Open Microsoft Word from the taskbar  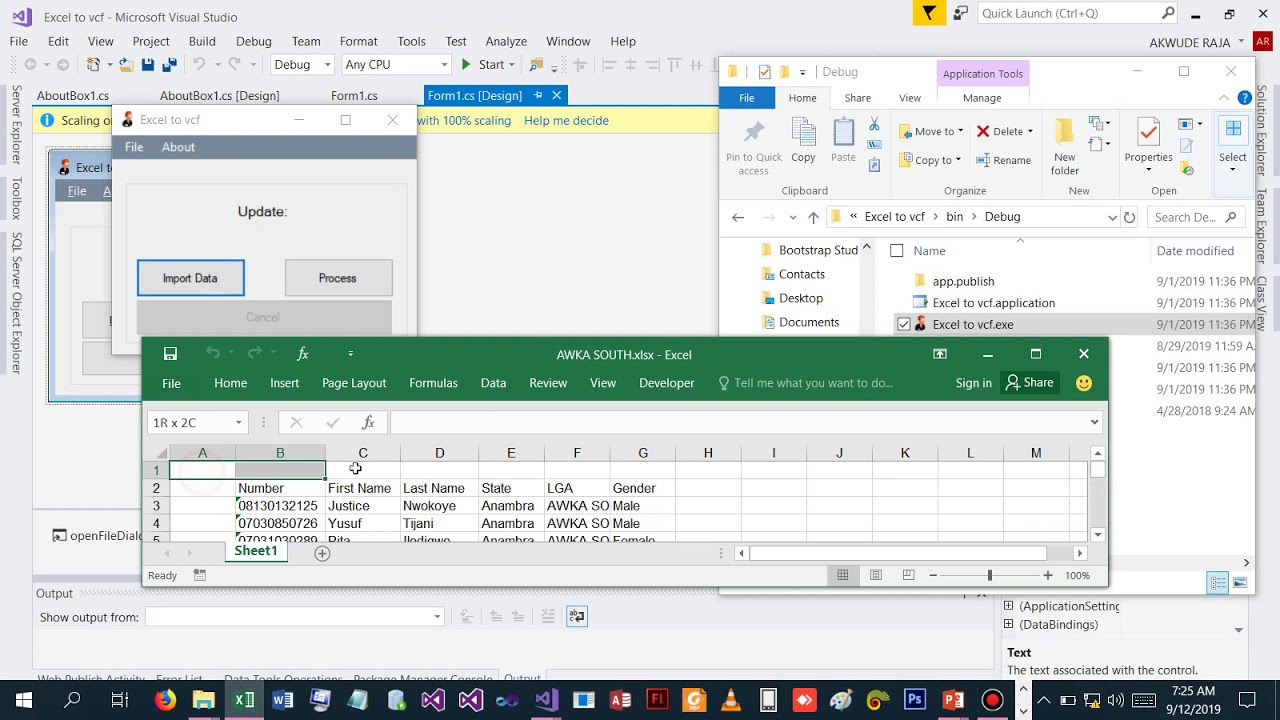pyautogui.click(x=281, y=700)
